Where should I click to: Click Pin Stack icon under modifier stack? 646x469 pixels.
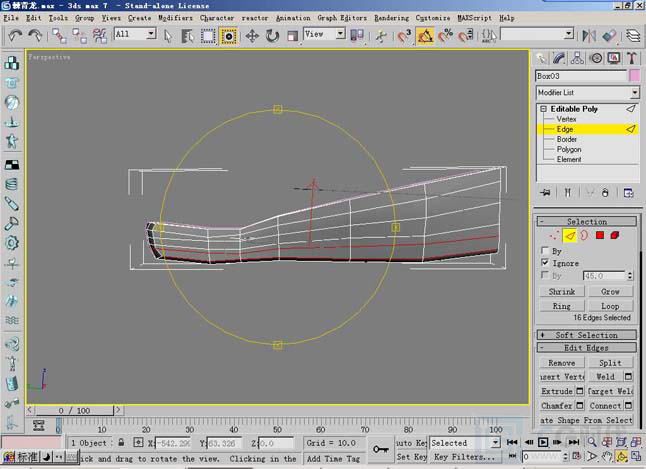pyautogui.click(x=545, y=192)
